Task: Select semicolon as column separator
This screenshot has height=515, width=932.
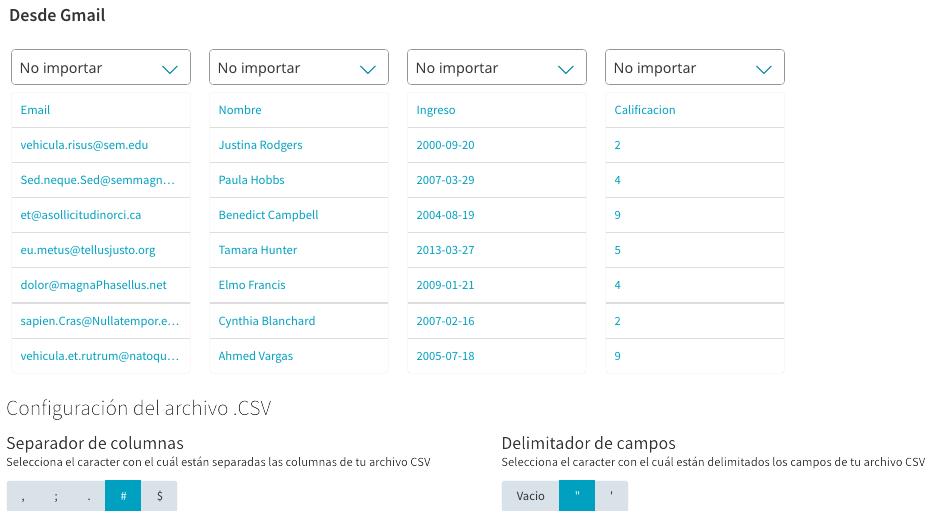Action: pos(56,496)
